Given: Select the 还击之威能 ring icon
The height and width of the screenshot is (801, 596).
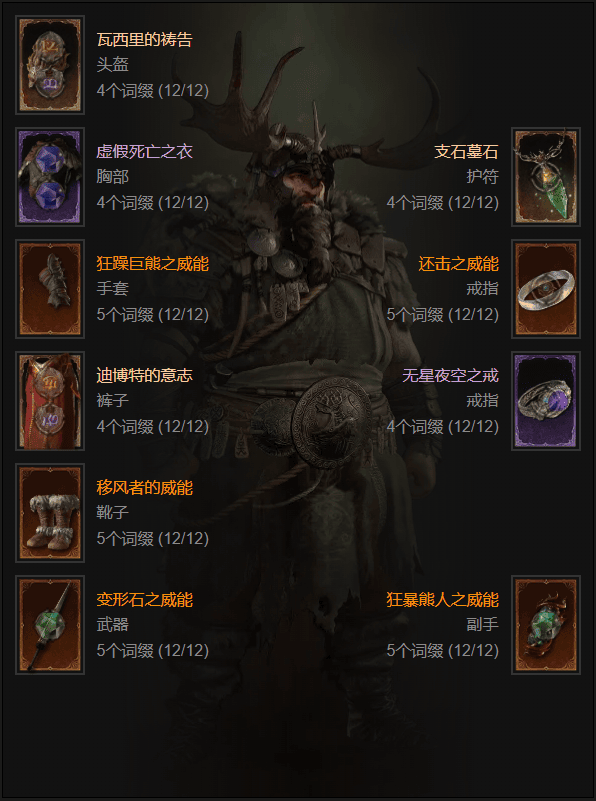Looking at the screenshot, I should 546,289.
